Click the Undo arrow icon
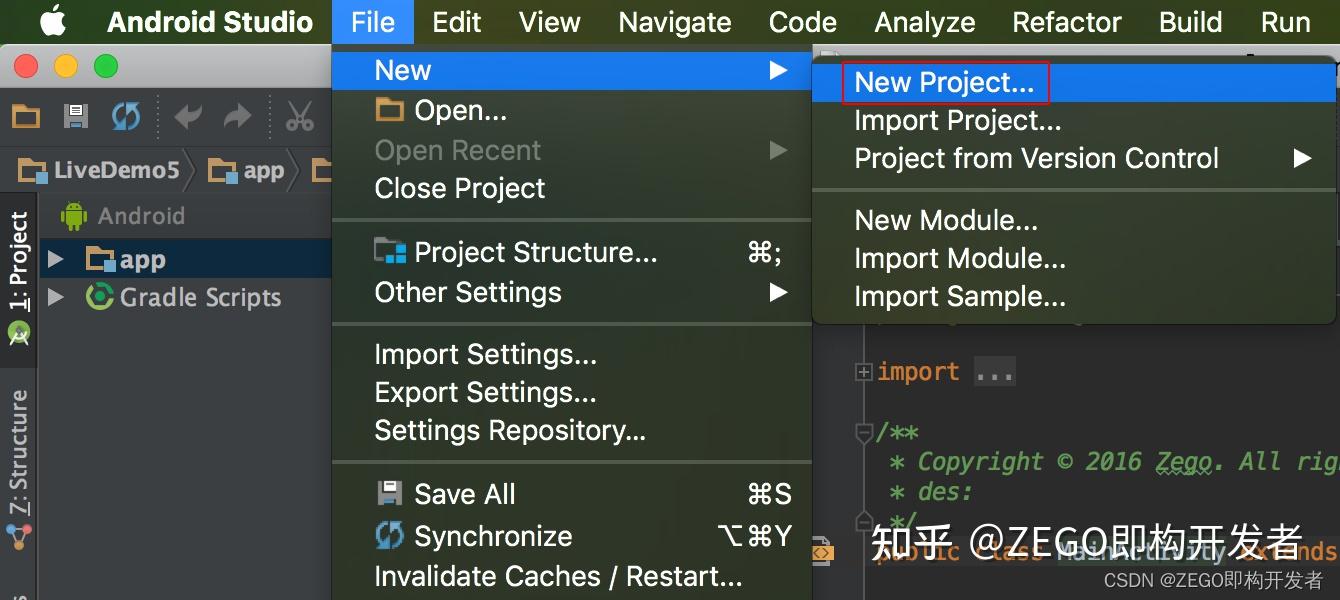The height and width of the screenshot is (600, 1340). [x=189, y=115]
